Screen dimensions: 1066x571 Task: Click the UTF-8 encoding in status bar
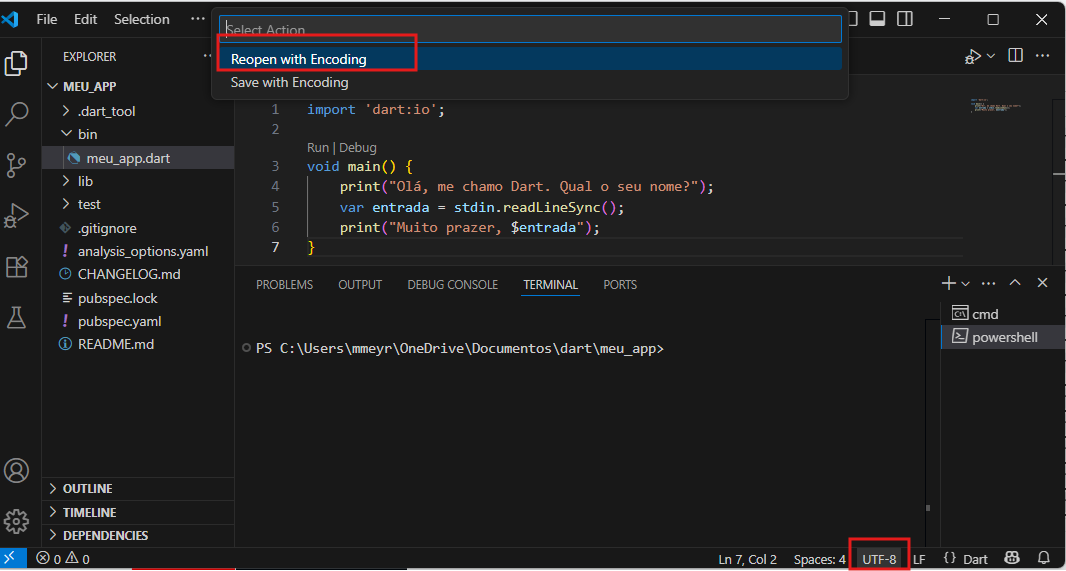(880, 559)
